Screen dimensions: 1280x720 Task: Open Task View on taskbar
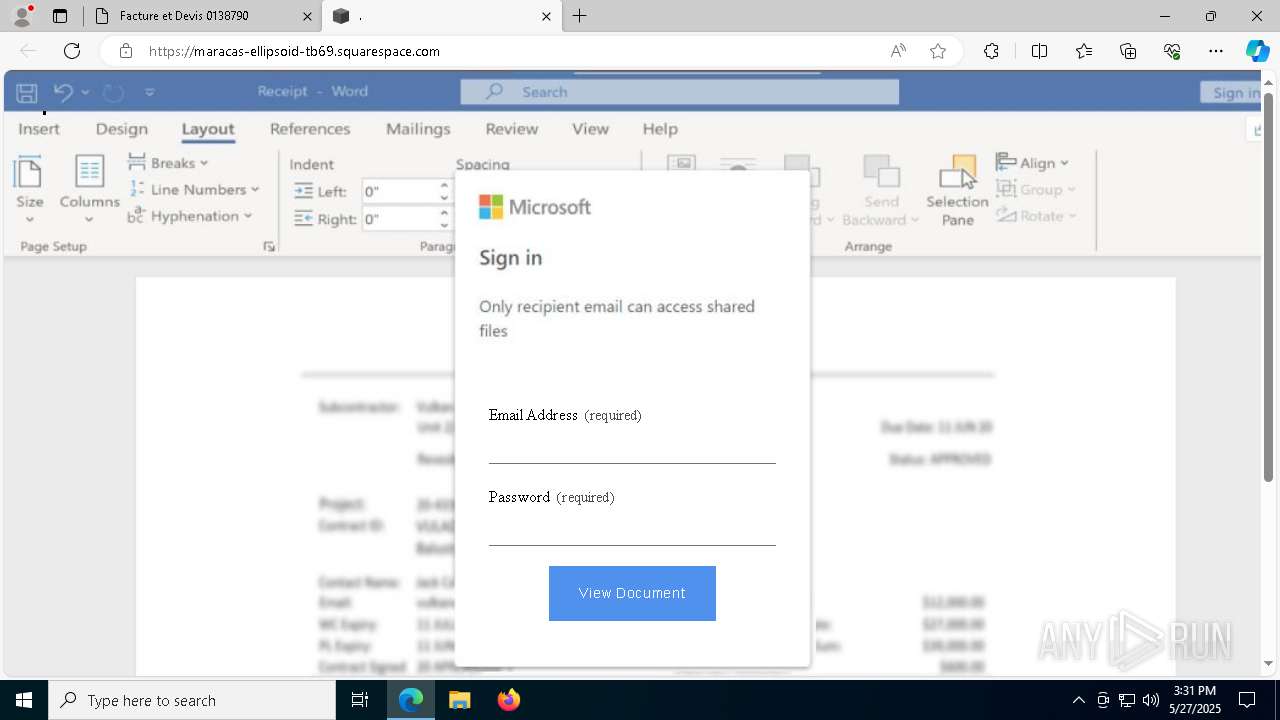(x=360, y=700)
